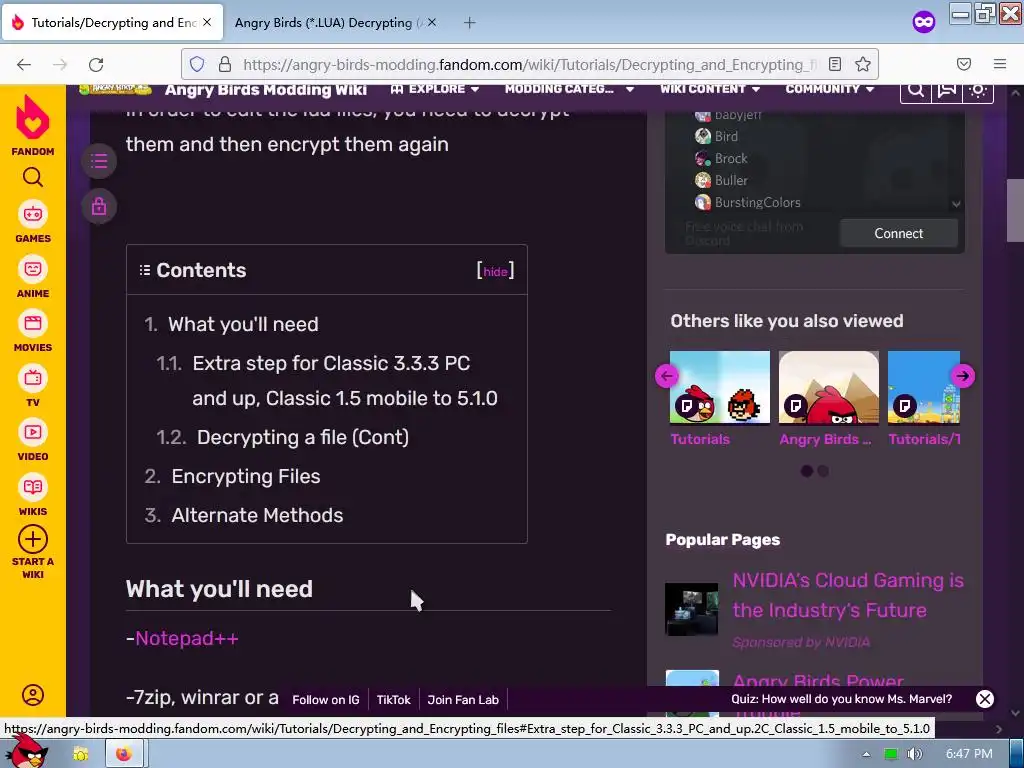Bookmark this page with star icon
Image resolution: width=1024 pixels, height=768 pixels.
[x=863, y=64]
